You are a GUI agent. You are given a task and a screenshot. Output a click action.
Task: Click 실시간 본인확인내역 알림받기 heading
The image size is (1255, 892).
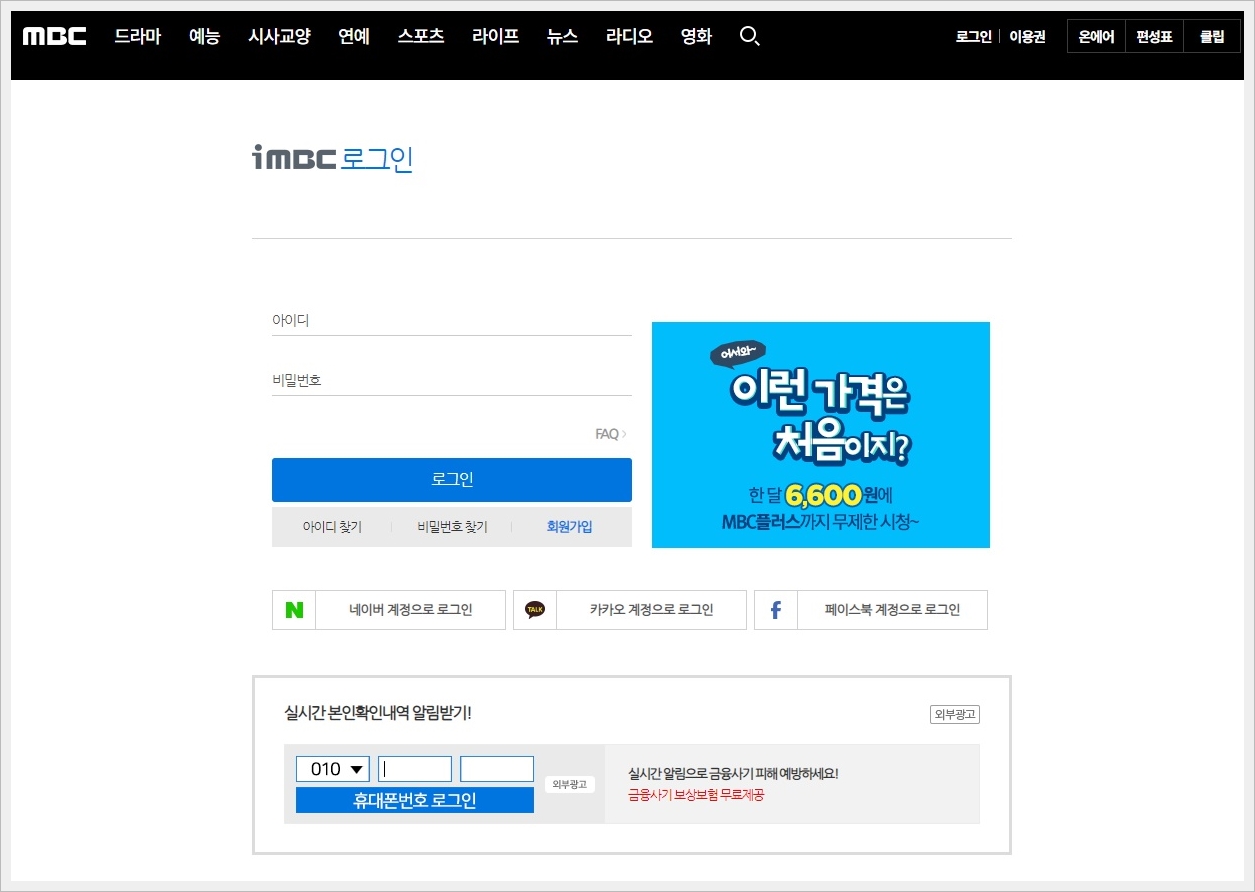(378, 713)
